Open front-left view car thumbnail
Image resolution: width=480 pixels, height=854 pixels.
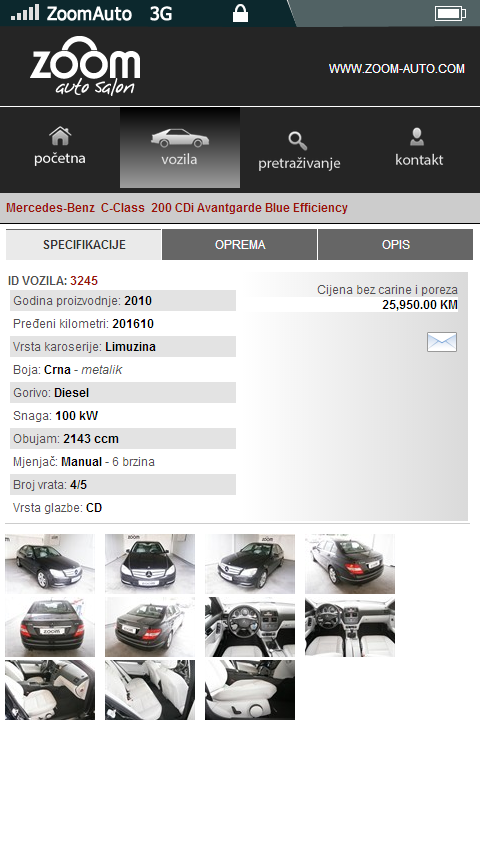pyautogui.click(x=50, y=564)
